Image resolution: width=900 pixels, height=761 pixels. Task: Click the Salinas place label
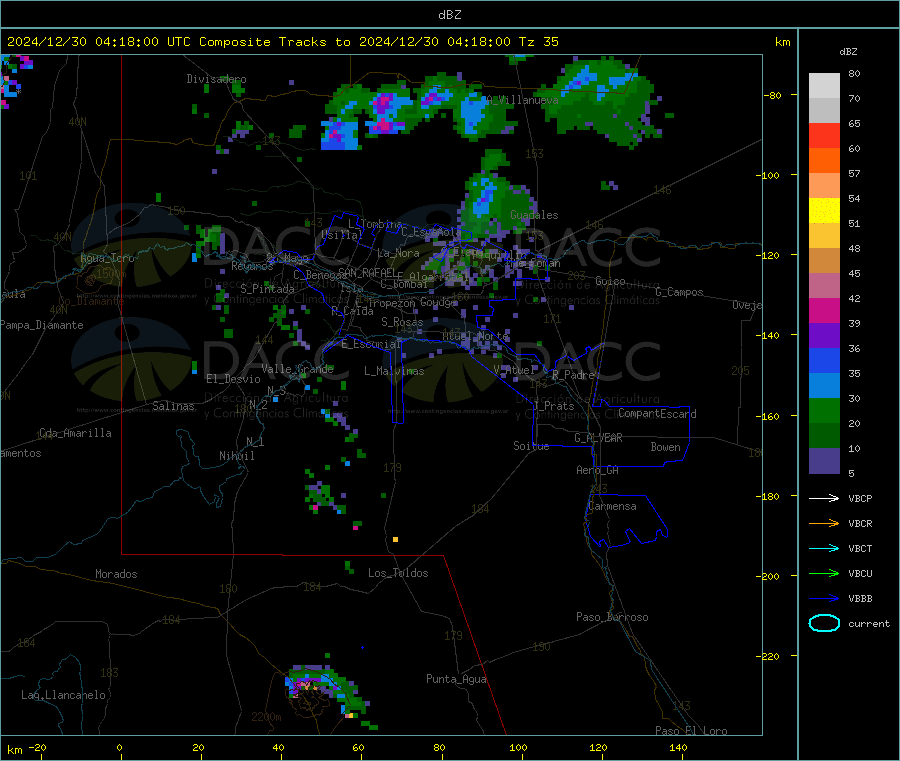tap(173, 406)
